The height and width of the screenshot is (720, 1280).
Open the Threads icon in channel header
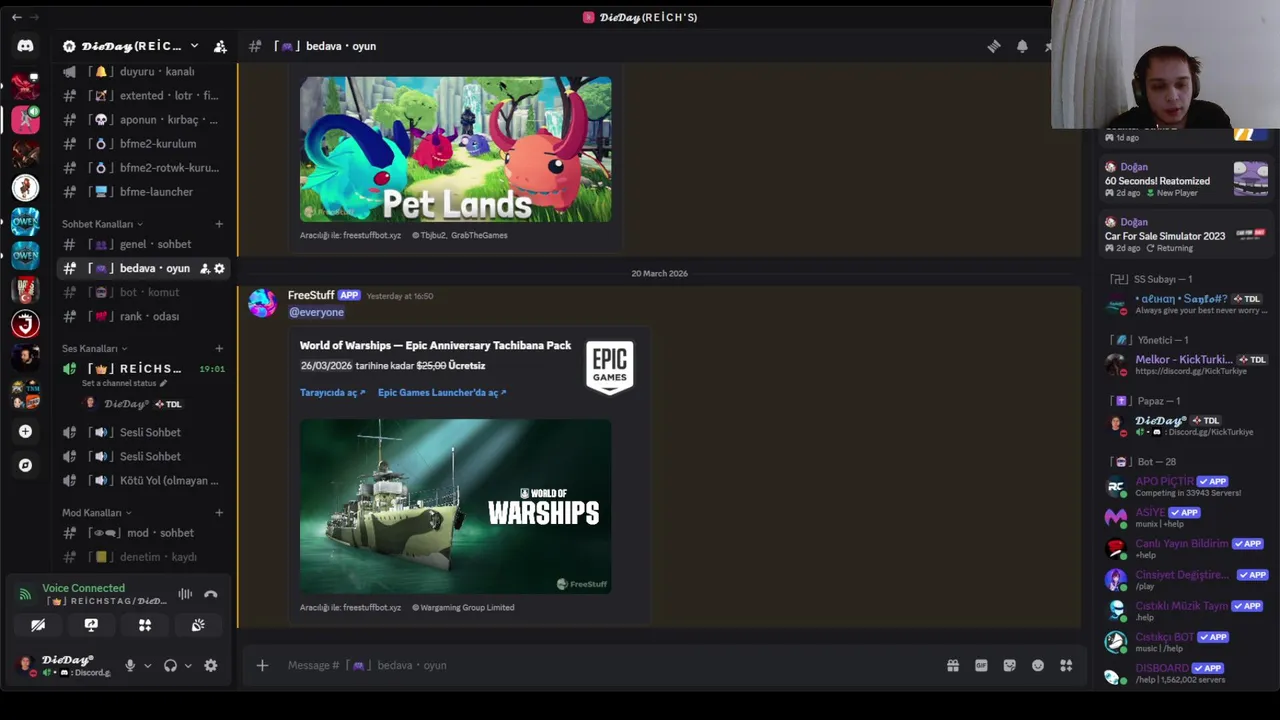coord(993,46)
